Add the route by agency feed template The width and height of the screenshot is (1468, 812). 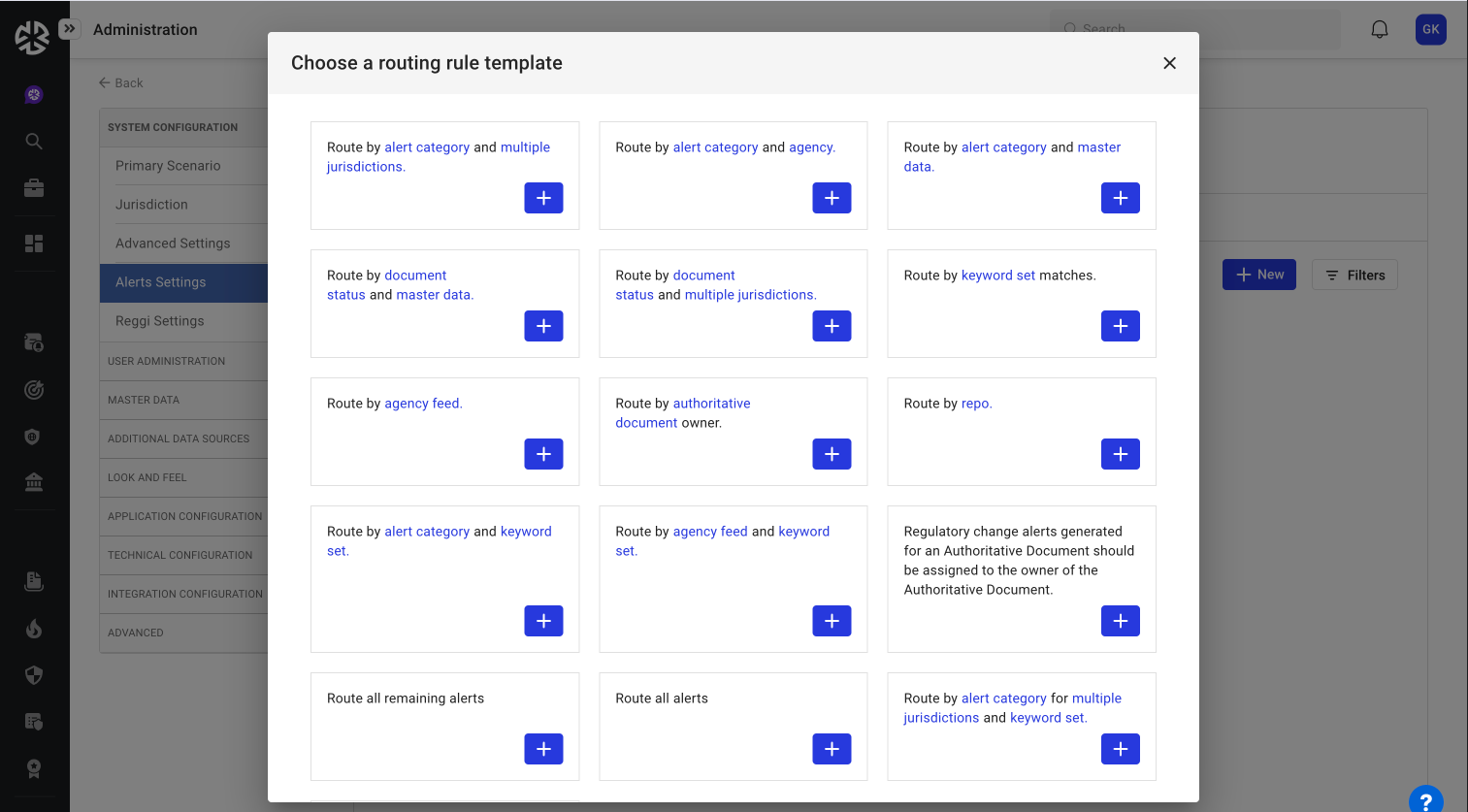(543, 454)
